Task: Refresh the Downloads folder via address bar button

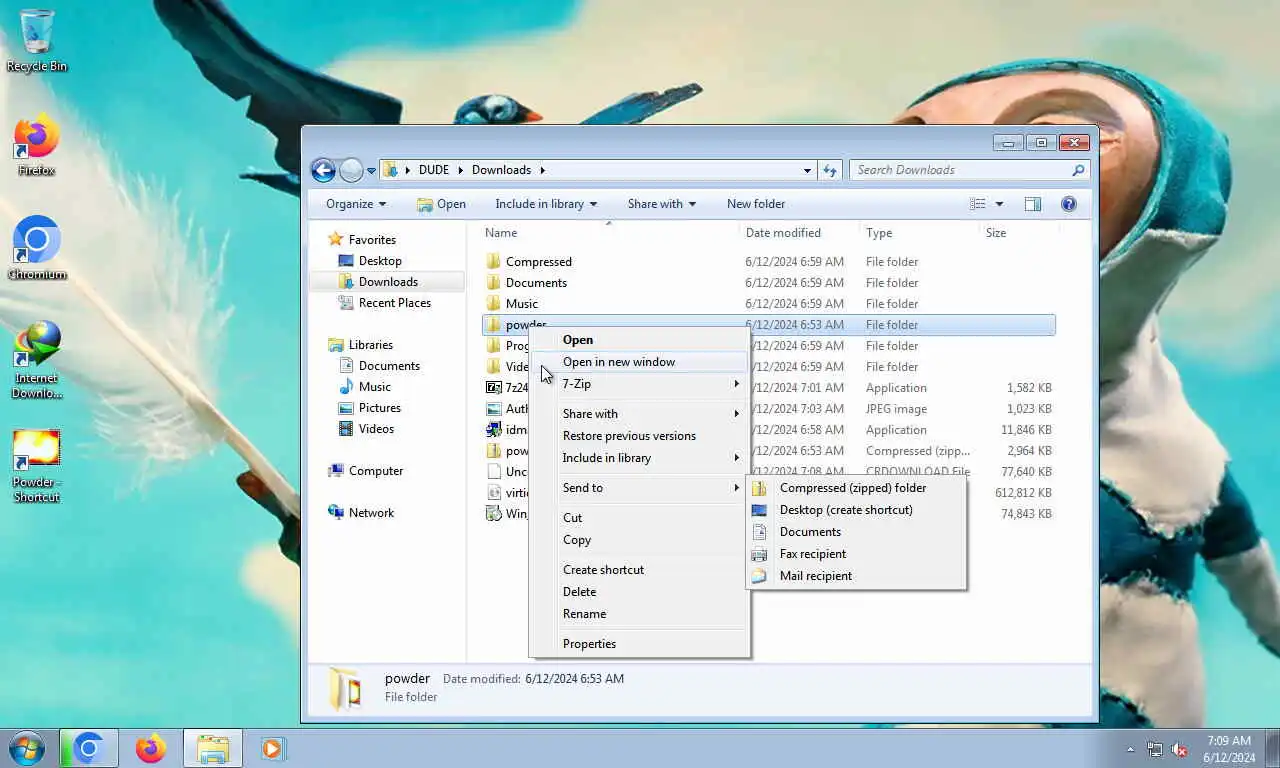Action: [x=829, y=171]
